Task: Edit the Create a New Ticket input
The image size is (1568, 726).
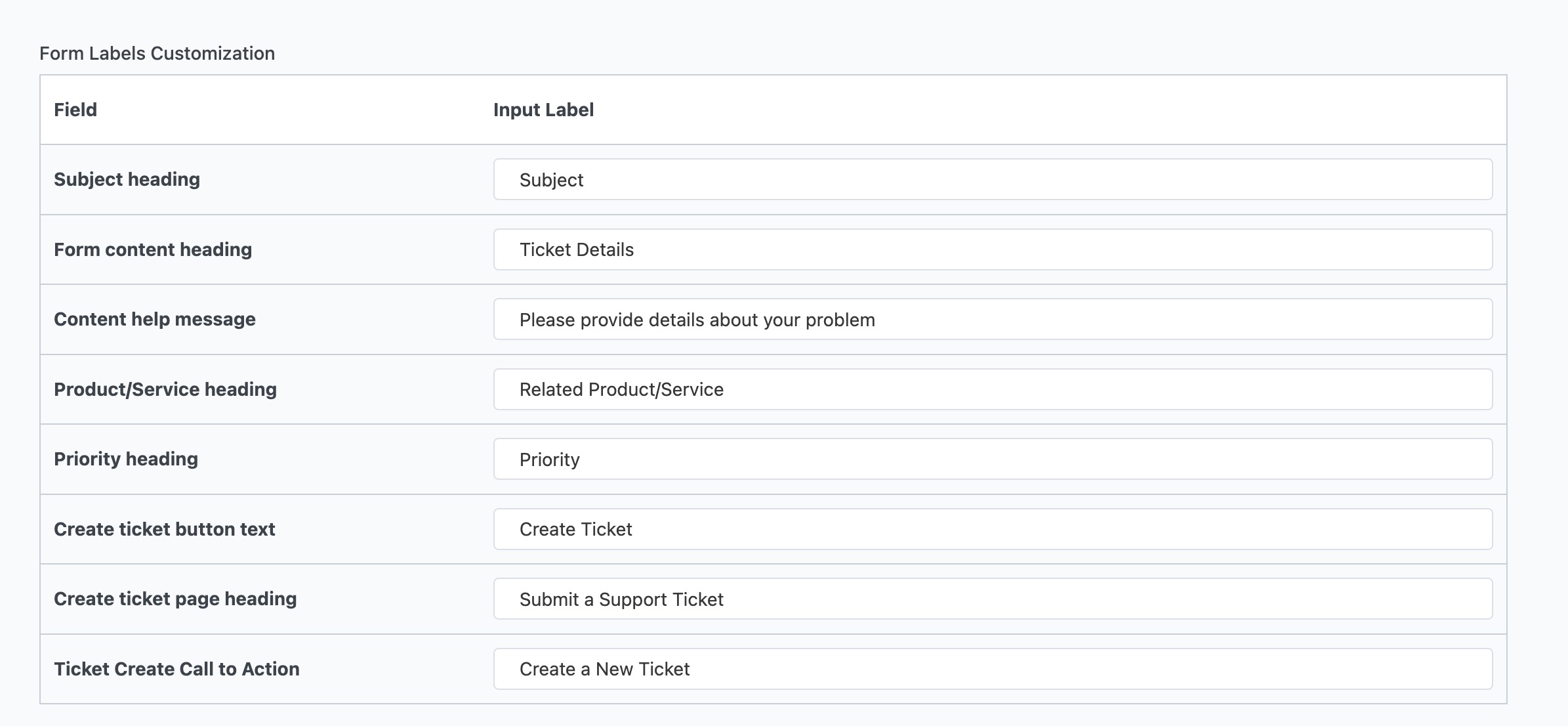Action: pos(993,669)
